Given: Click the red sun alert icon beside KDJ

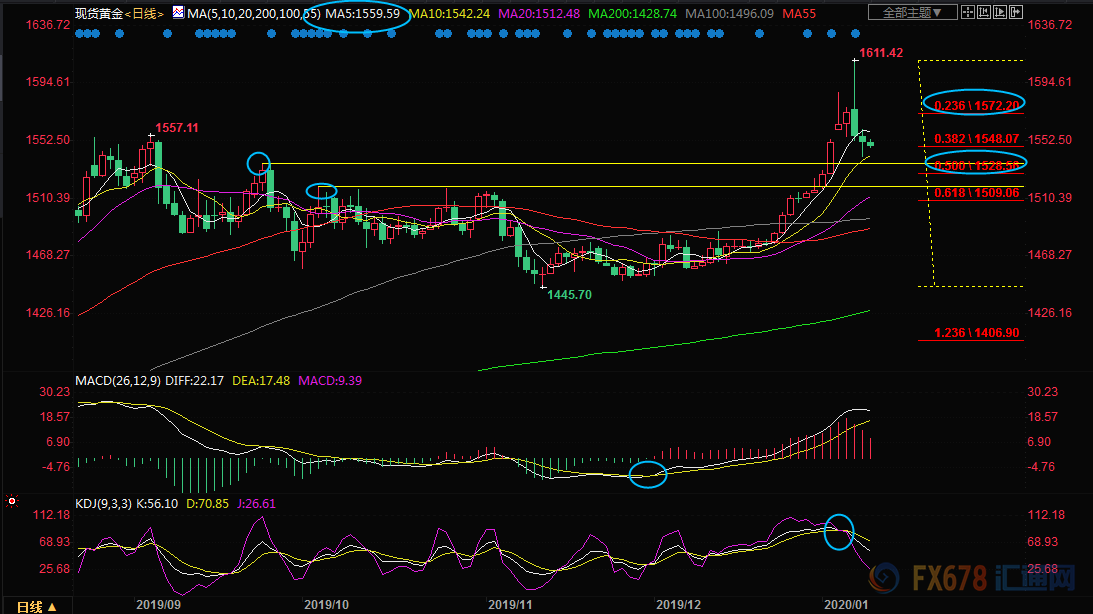Looking at the screenshot, I should pyautogui.click(x=11, y=499).
